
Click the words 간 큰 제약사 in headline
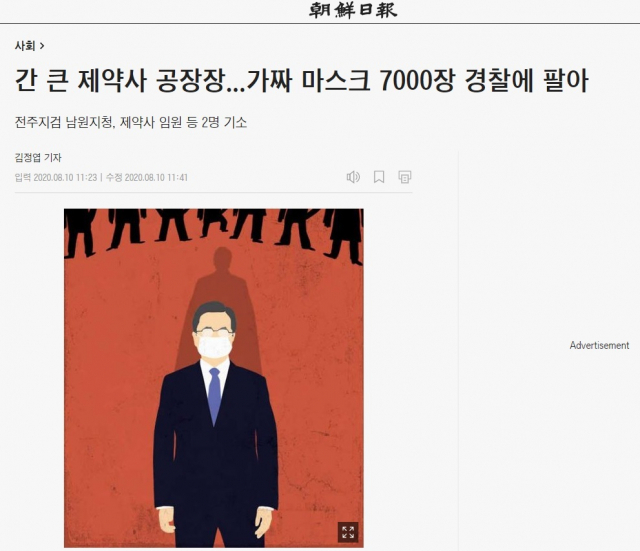(x=80, y=80)
